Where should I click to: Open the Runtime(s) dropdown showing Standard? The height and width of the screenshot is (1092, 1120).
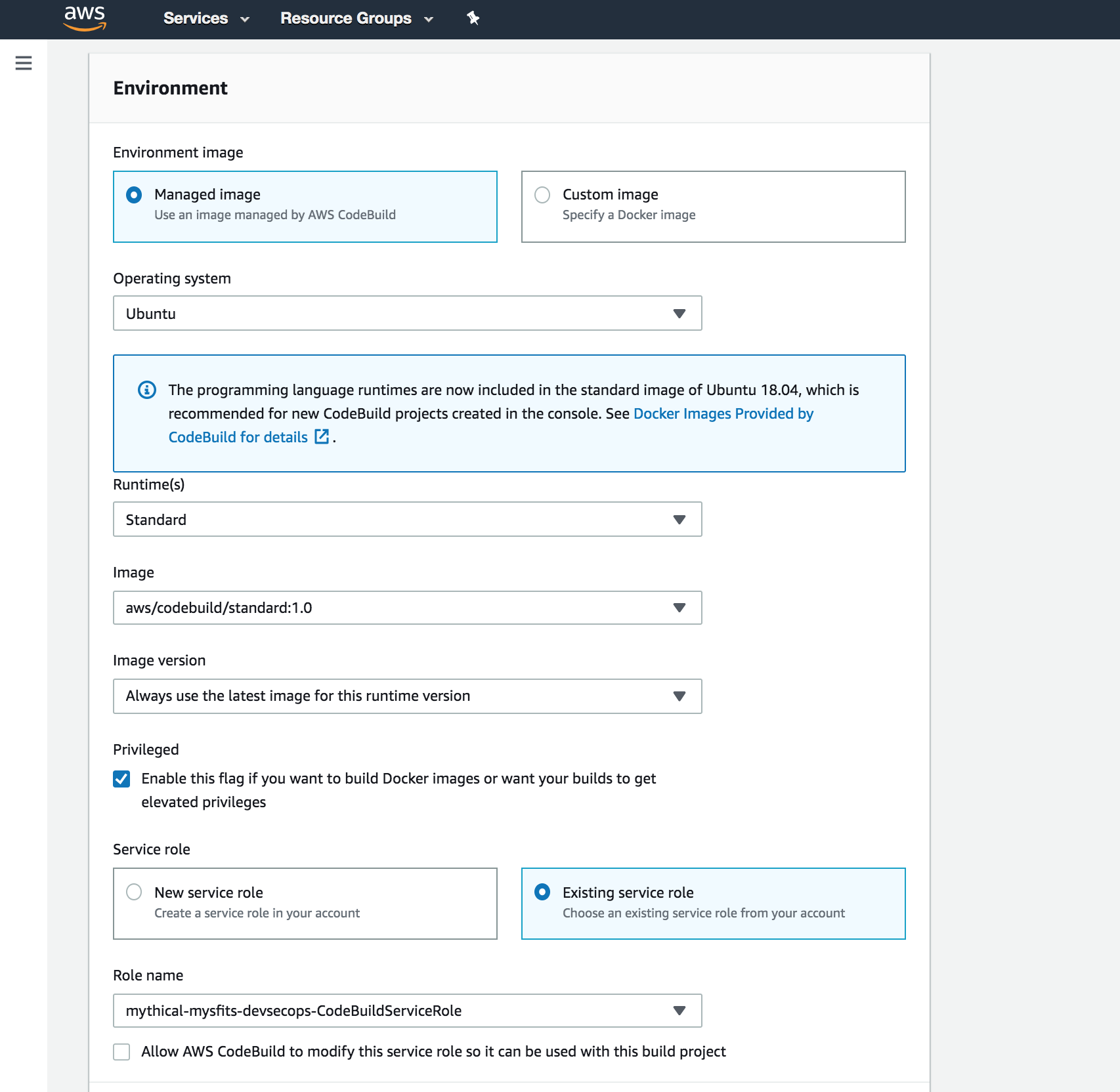pyautogui.click(x=408, y=519)
